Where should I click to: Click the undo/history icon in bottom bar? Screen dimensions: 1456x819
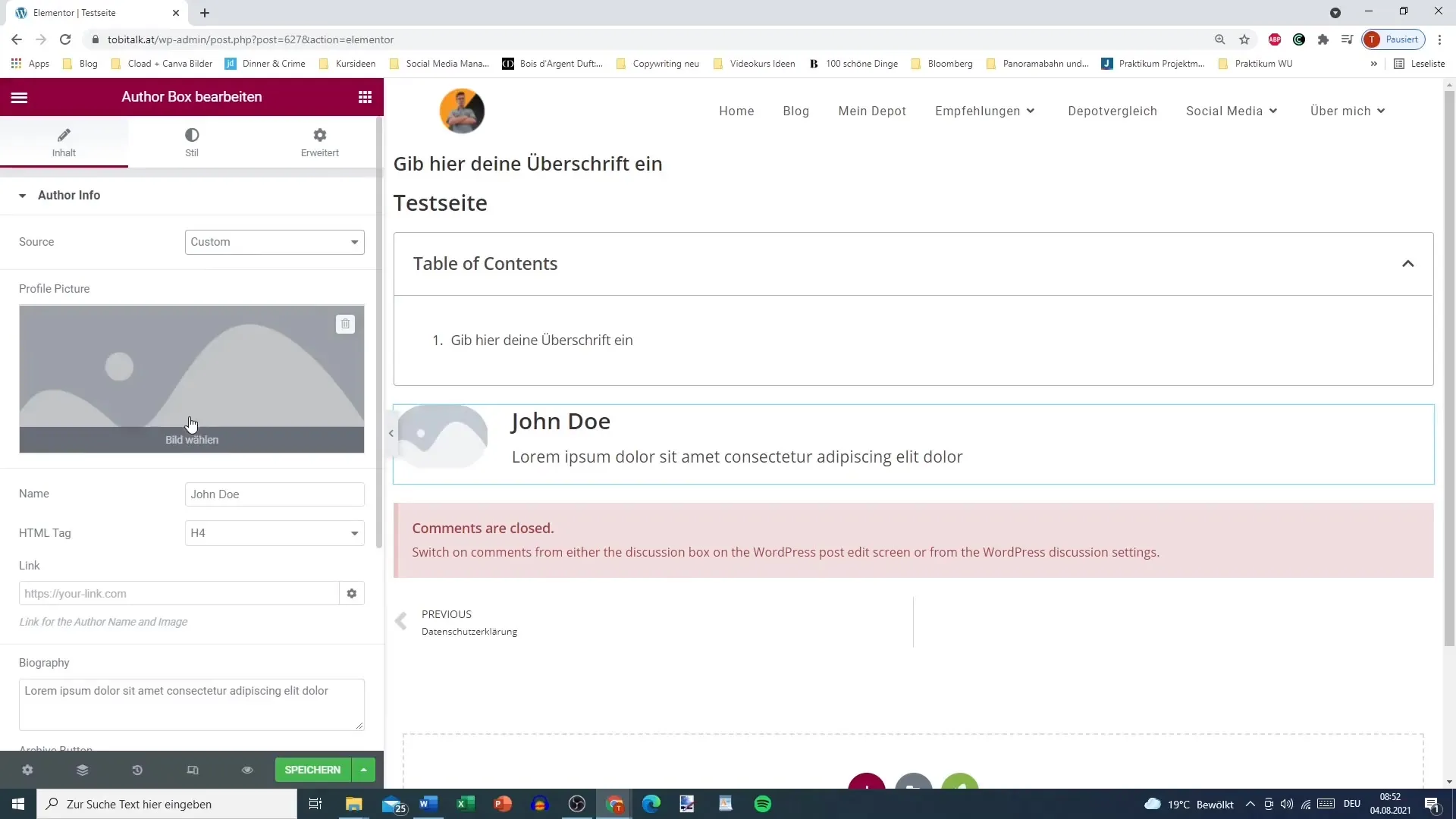(137, 770)
